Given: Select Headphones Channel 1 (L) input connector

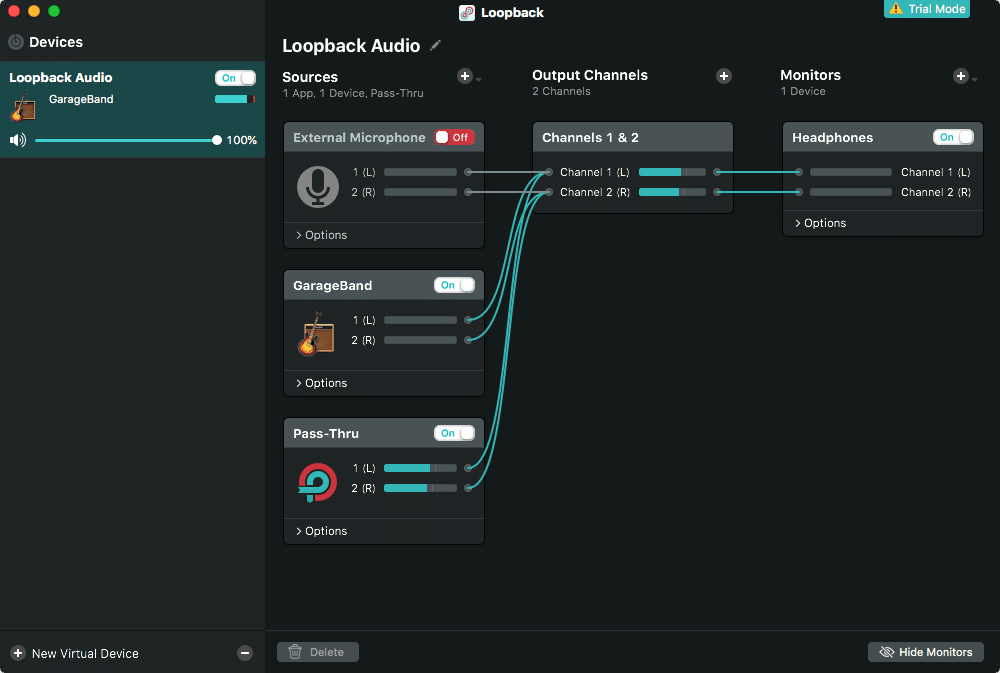Looking at the screenshot, I should [798, 172].
